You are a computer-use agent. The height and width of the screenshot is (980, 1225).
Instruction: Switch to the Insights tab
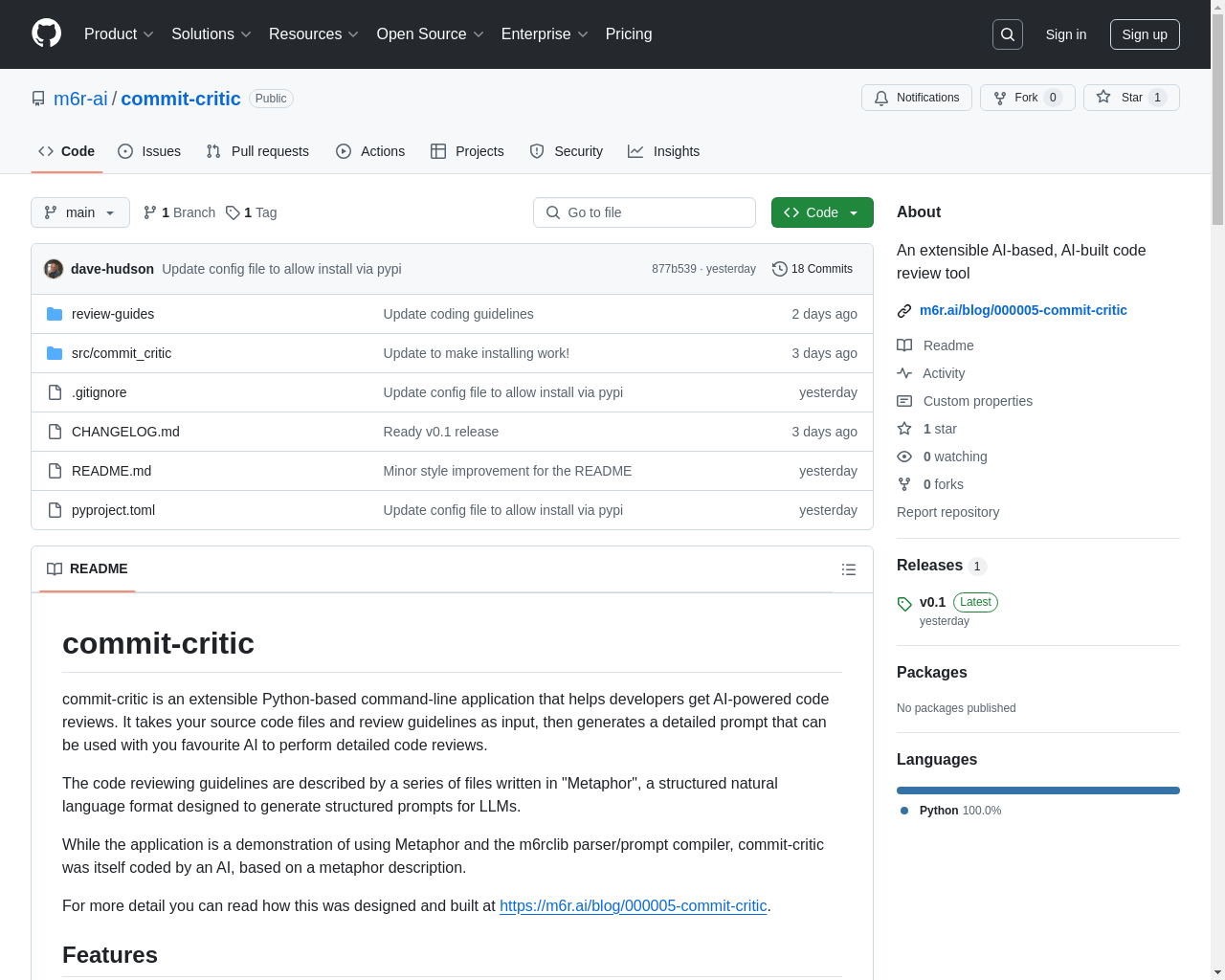664,151
